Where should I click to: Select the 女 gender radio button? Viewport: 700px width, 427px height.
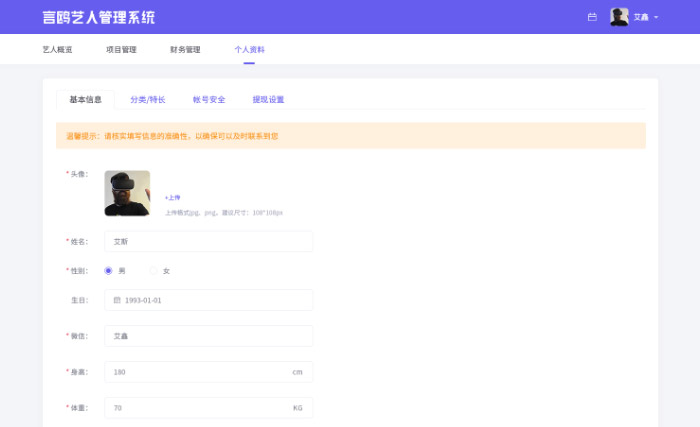(x=153, y=271)
